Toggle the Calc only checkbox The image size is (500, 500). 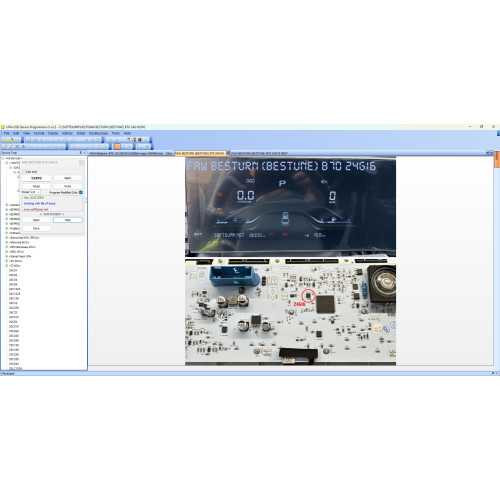pyautogui.click(x=24, y=172)
